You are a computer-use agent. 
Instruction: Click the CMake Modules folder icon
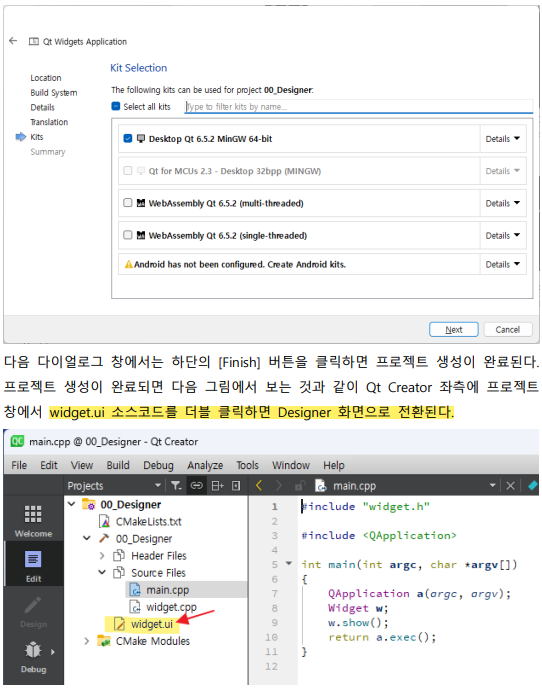point(104,641)
